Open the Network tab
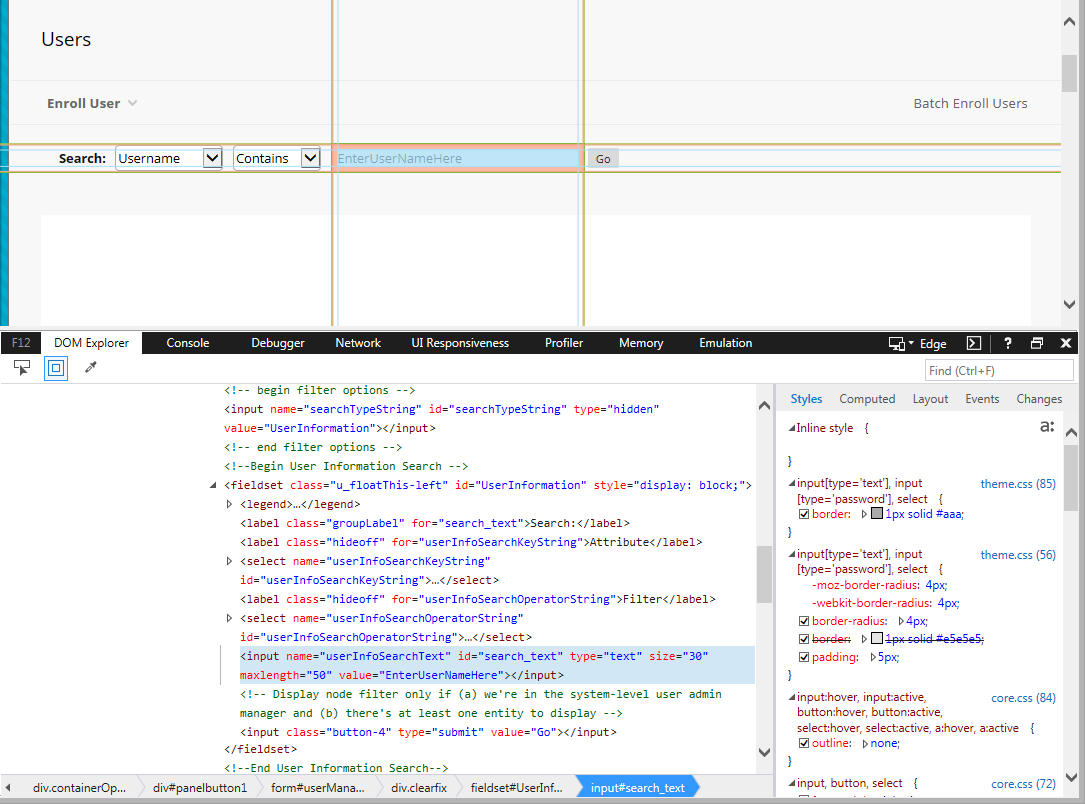The image size is (1085, 804). (358, 342)
